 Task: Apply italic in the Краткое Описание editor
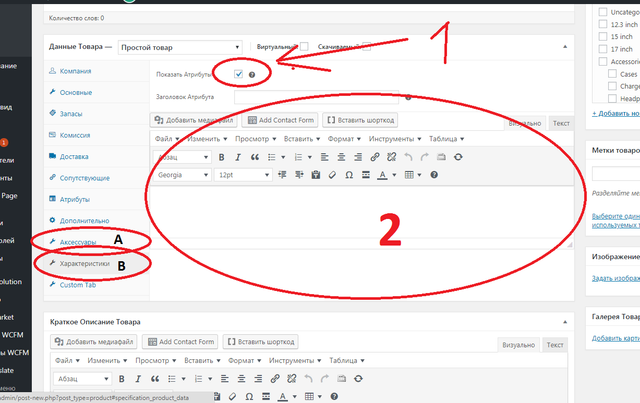tap(138, 379)
